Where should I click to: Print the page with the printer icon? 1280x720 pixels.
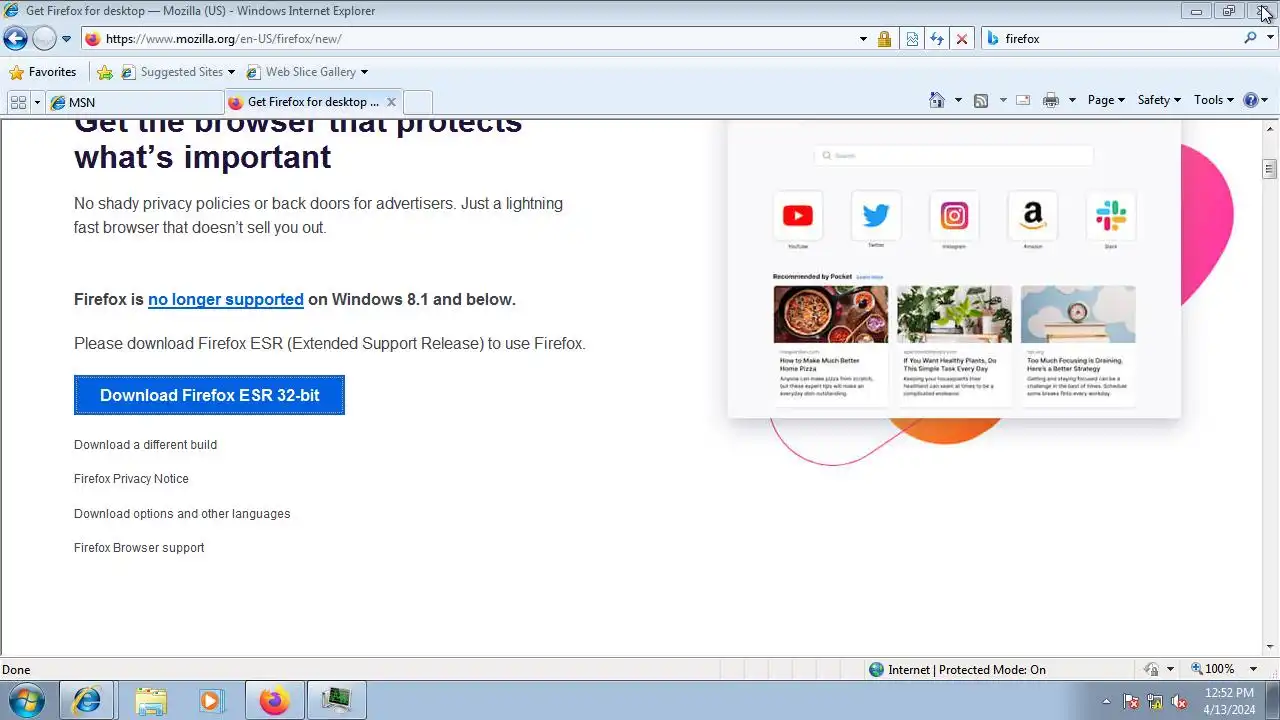(1050, 100)
